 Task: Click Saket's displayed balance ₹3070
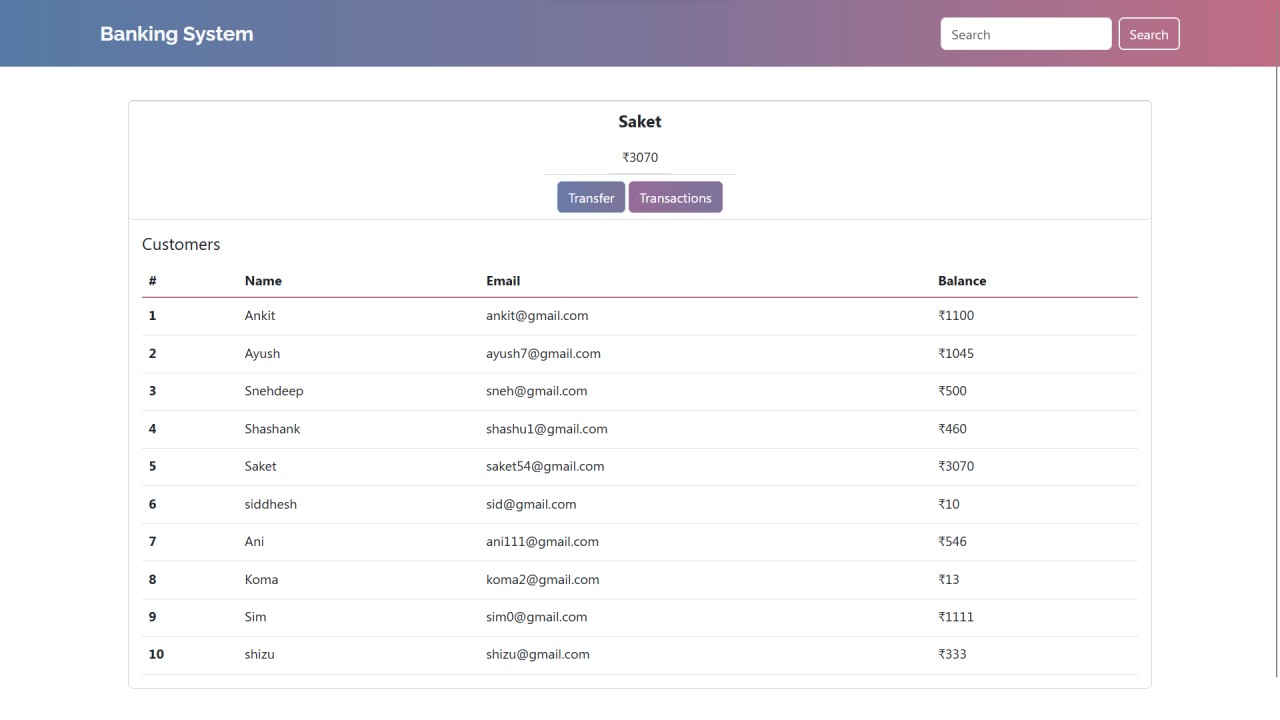pos(640,157)
